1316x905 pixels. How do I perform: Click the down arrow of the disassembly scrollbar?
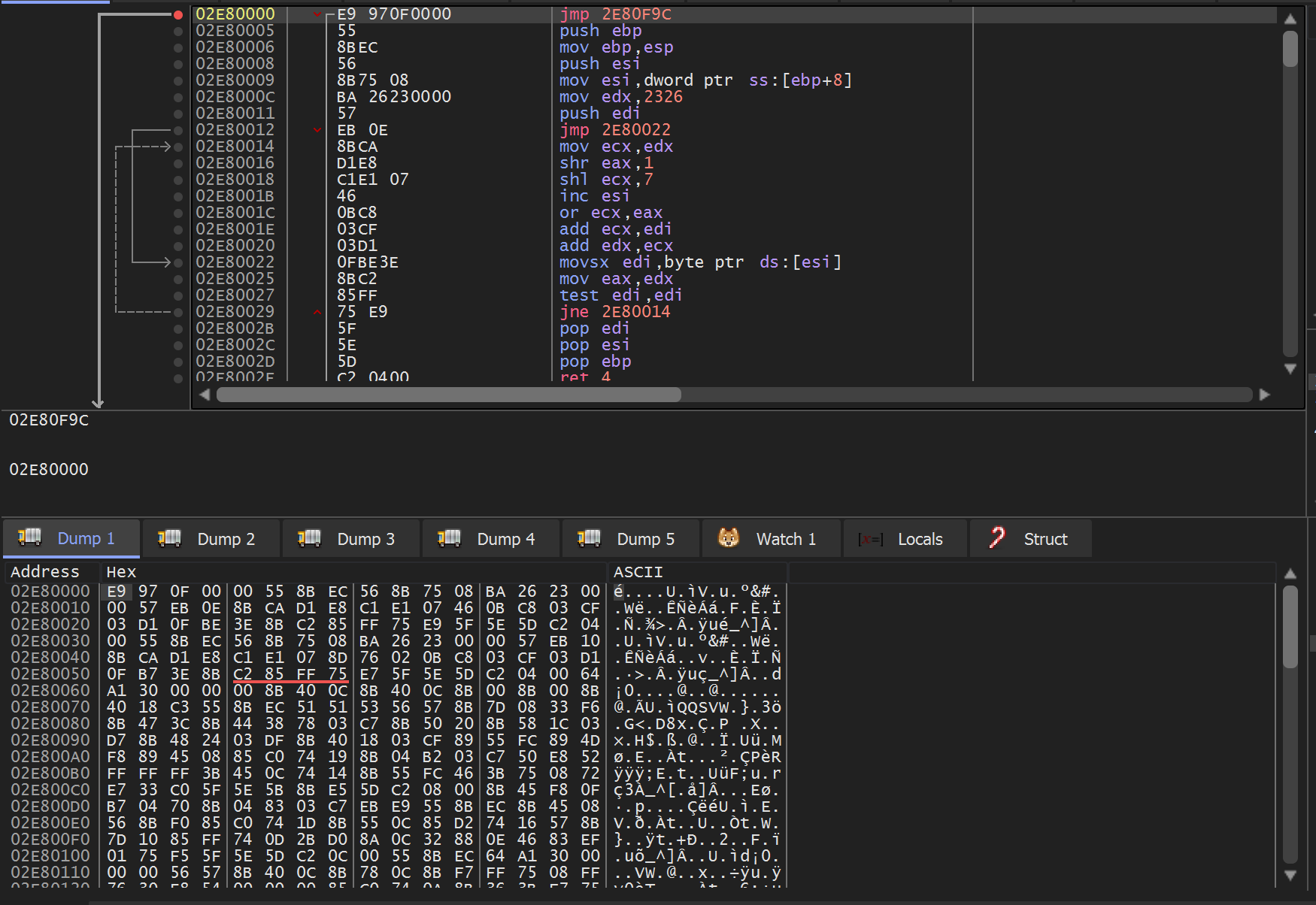(x=1290, y=368)
